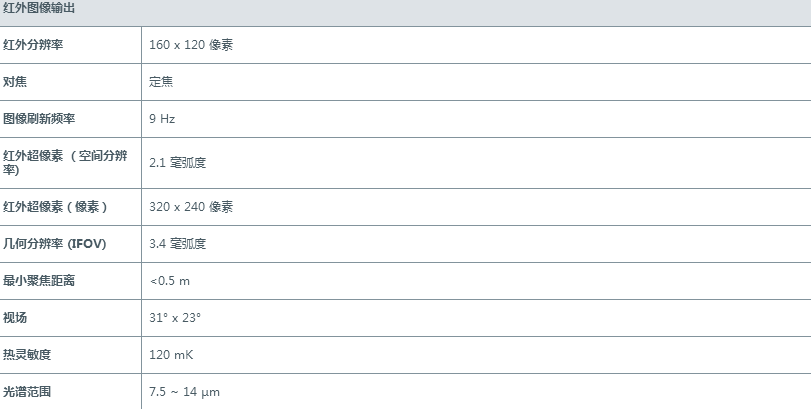This screenshot has height=409, width=811.
Task: Select the 最小聚焦距离 label
Action: (40, 280)
